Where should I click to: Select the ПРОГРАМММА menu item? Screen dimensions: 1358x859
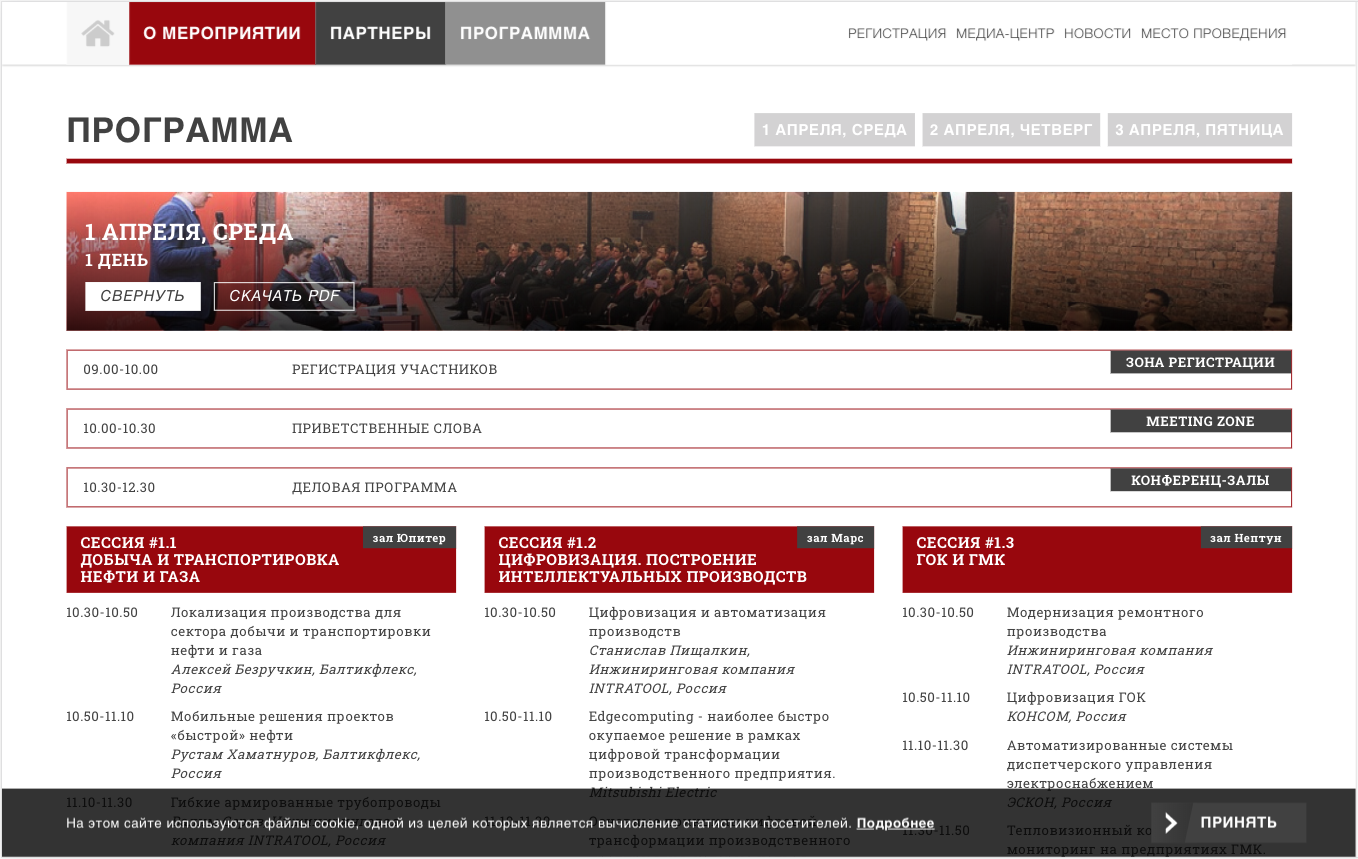coord(525,33)
